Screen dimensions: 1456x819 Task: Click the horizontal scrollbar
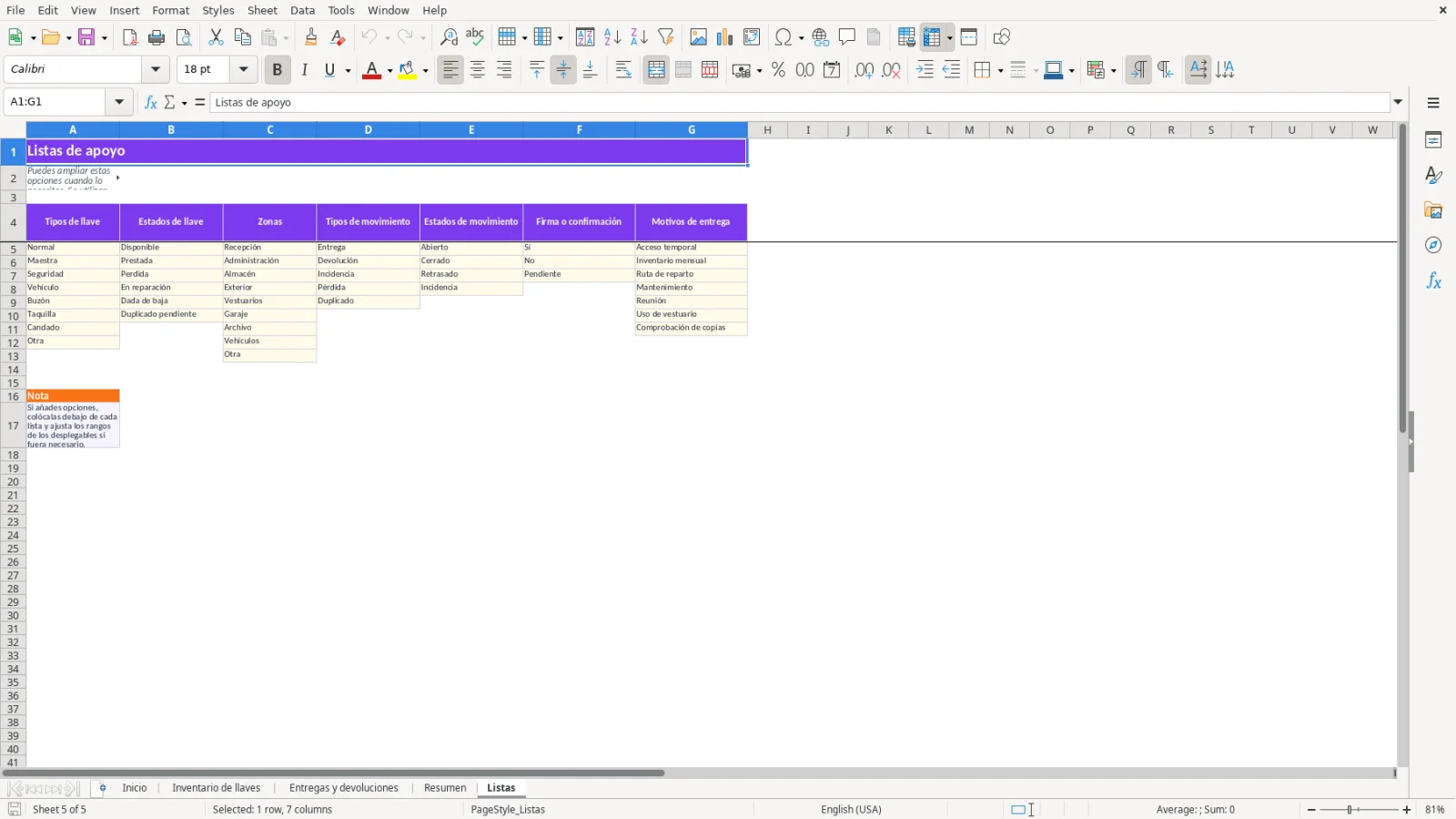click(333, 773)
